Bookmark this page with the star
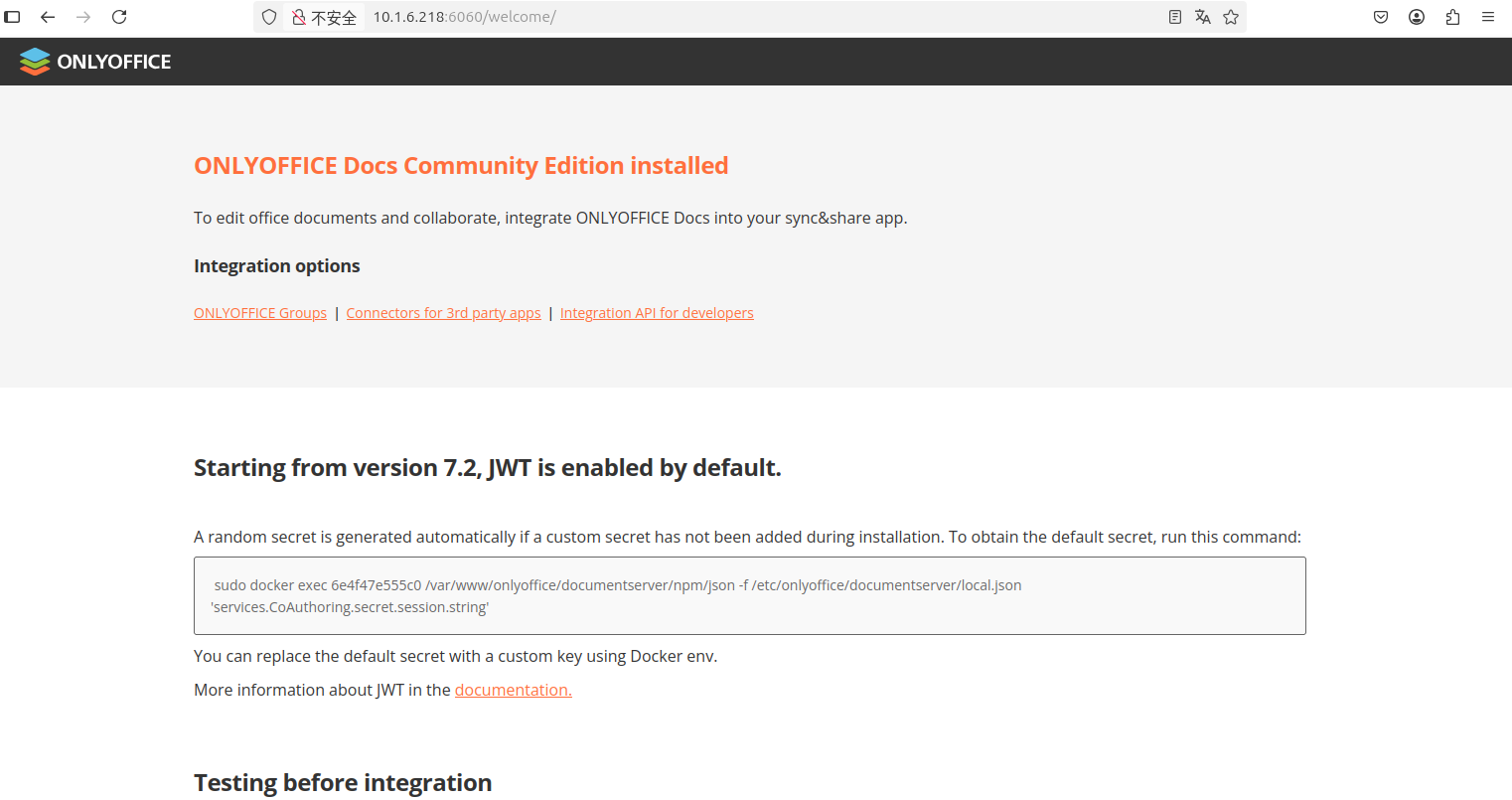The width and height of the screenshot is (1512, 800). [1231, 17]
